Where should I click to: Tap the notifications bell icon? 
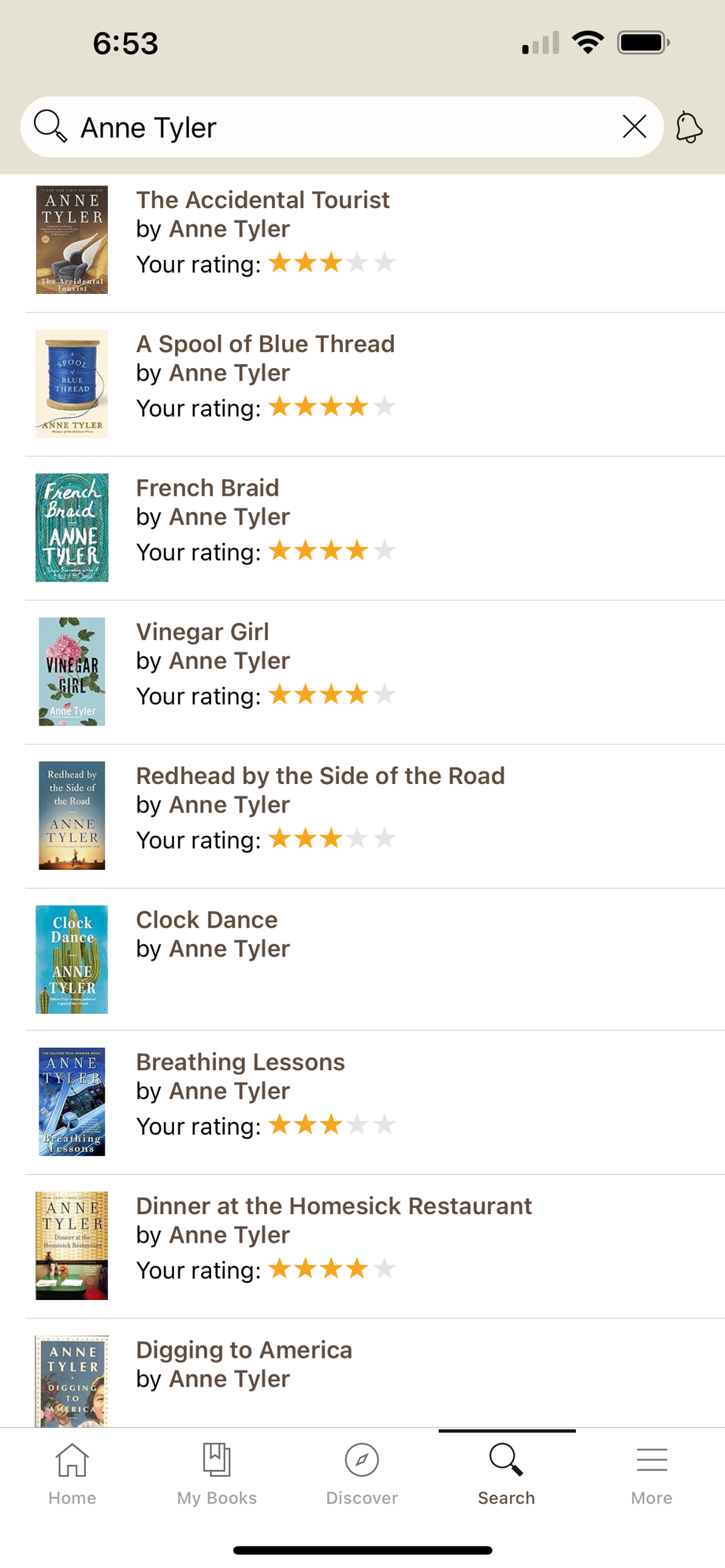tap(689, 127)
